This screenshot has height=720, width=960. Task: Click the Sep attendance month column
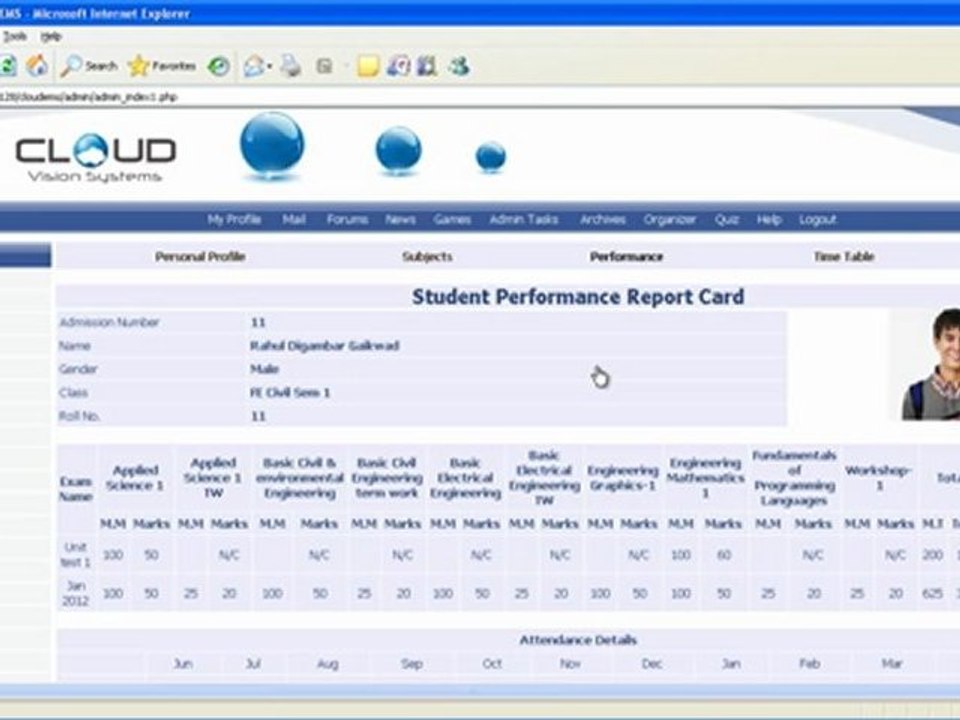pyautogui.click(x=411, y=664)
